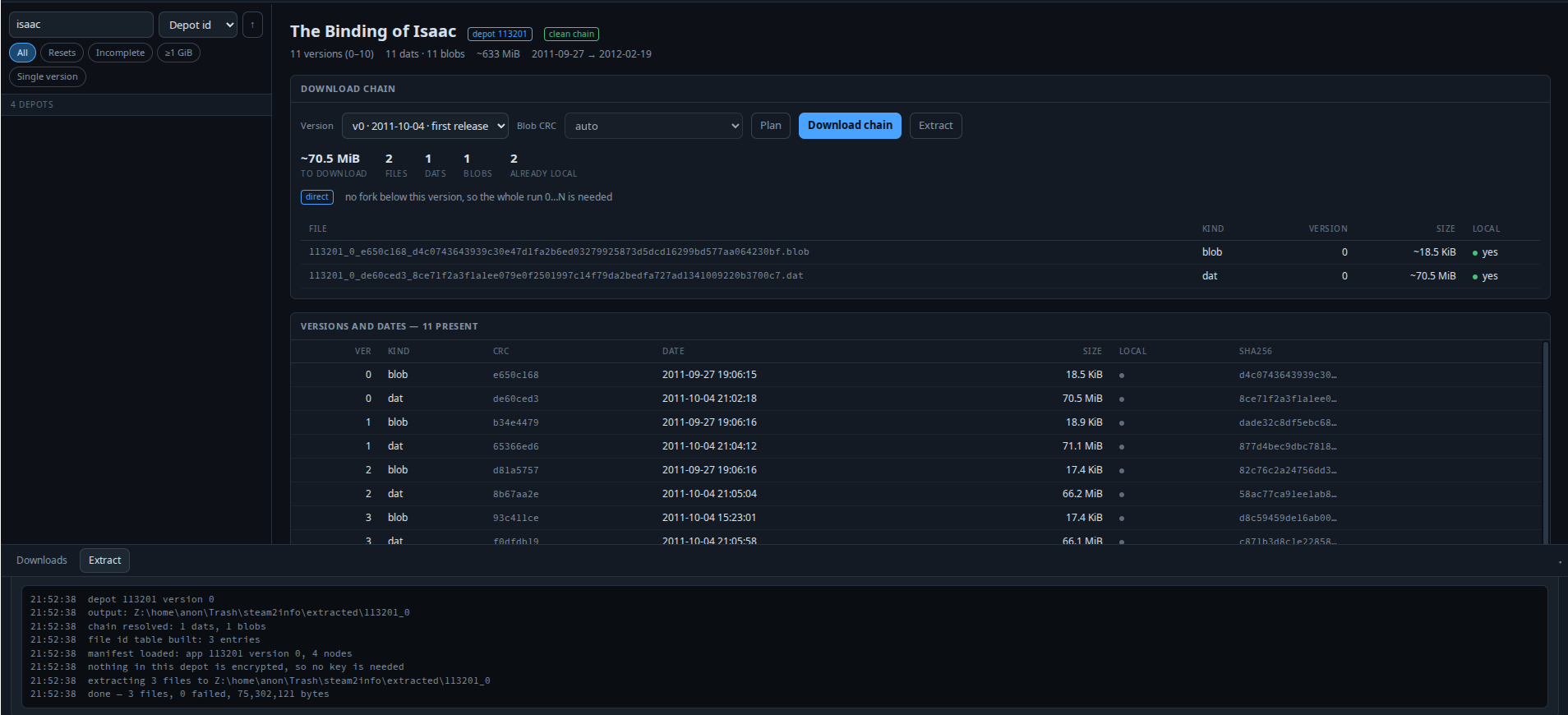Click SHA256 value "82c76c2a24756dd3…"
The image size is (1568, 715).
tap(1288, 470)
